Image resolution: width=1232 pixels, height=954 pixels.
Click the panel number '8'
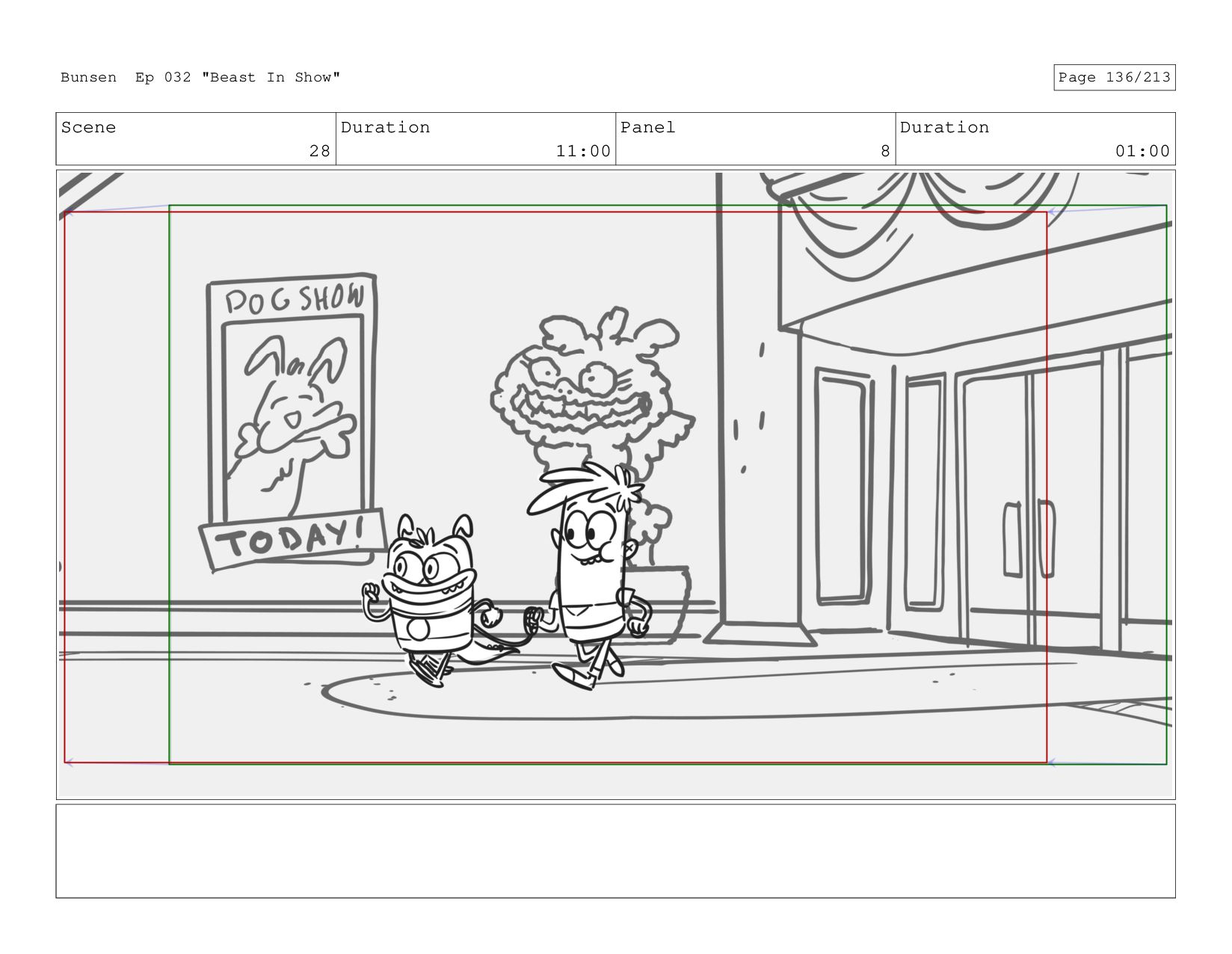[x=885, y=151]
